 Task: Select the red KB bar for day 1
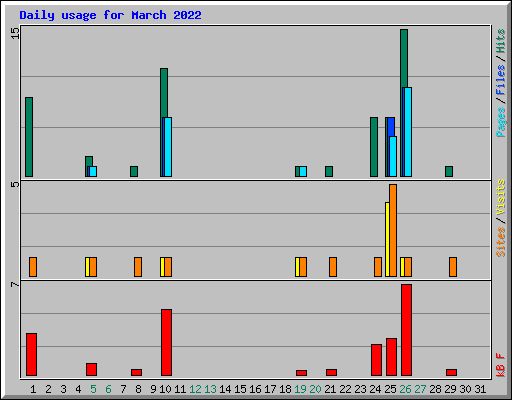pos(31,355)
